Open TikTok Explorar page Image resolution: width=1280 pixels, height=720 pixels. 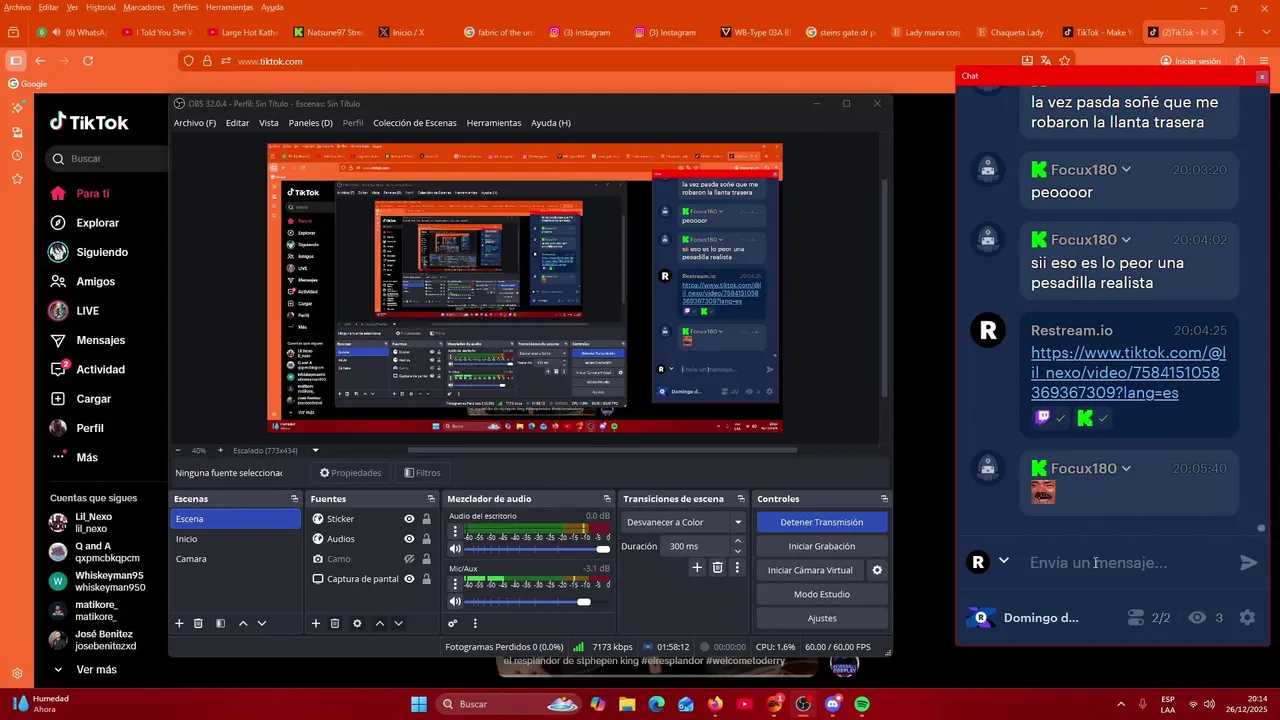point(98,223)
